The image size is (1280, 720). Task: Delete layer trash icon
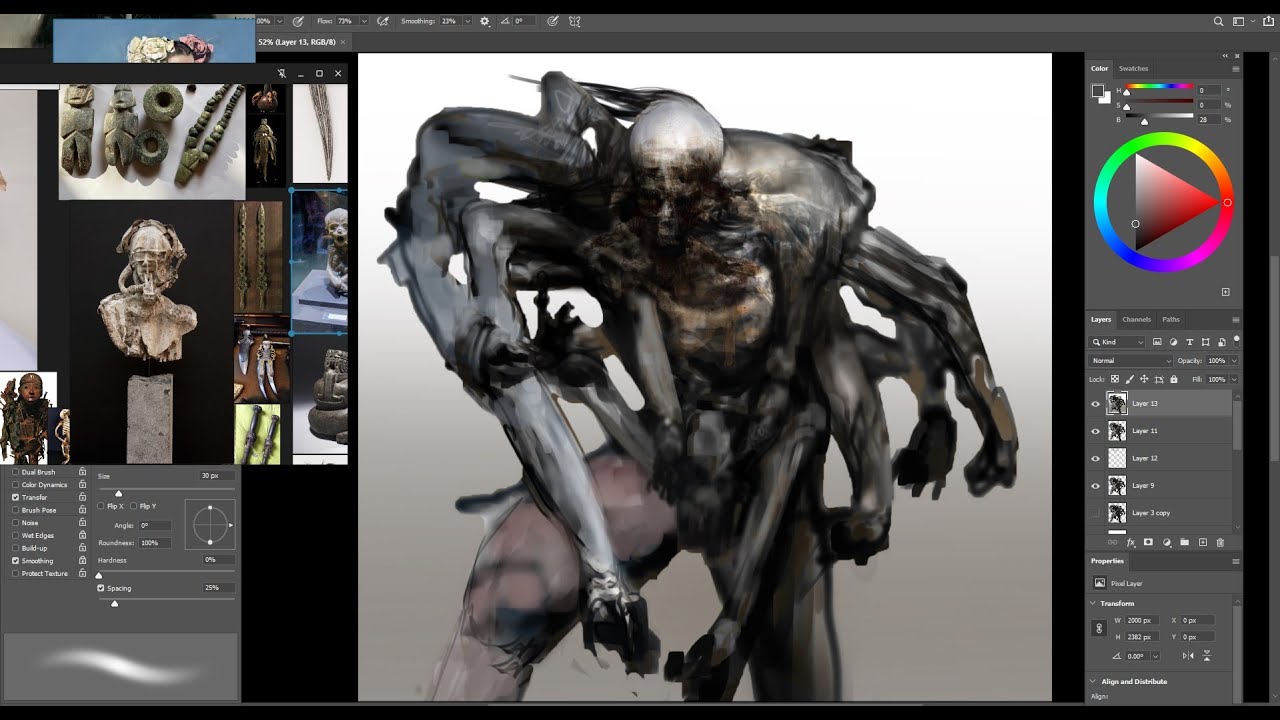1220,542
